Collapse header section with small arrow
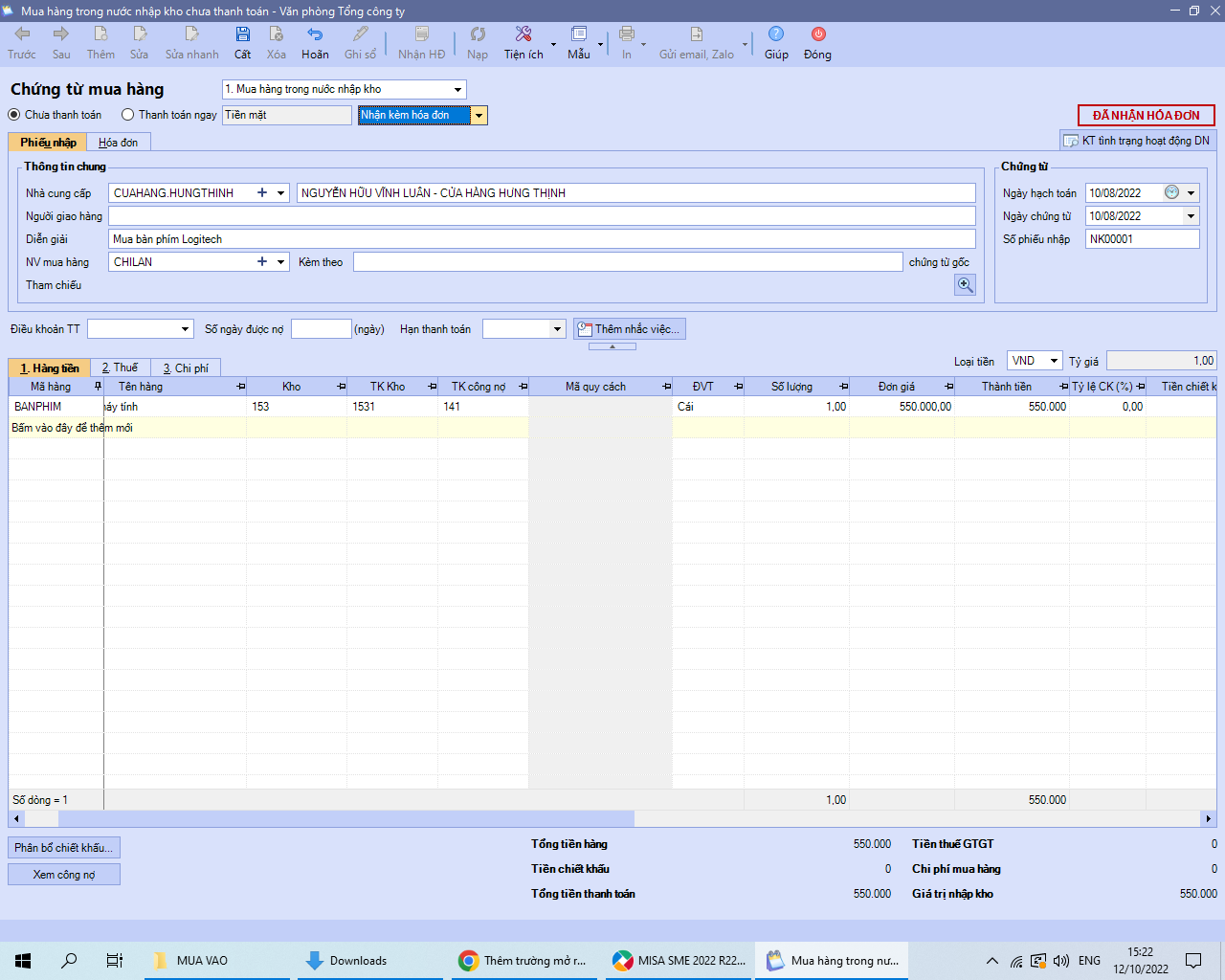This screenshot has height=980, width=1225. (612, 346)
